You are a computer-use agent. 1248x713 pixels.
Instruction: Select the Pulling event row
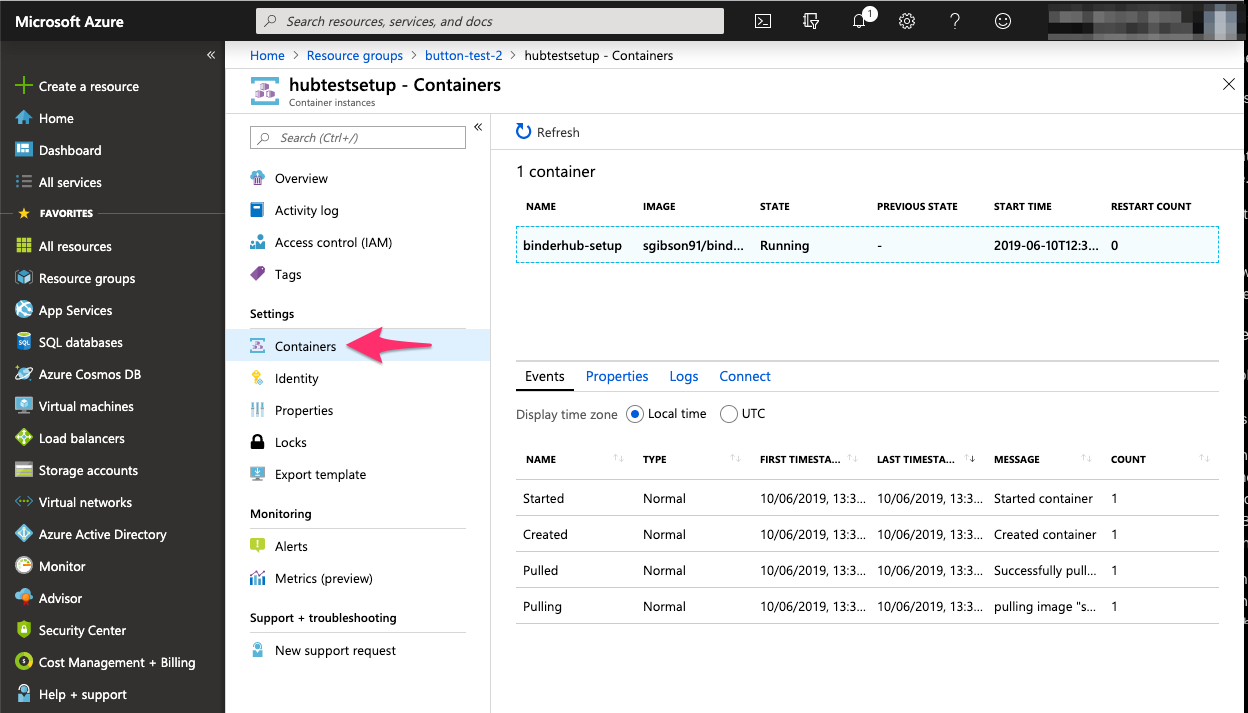[x=867, y=606]
